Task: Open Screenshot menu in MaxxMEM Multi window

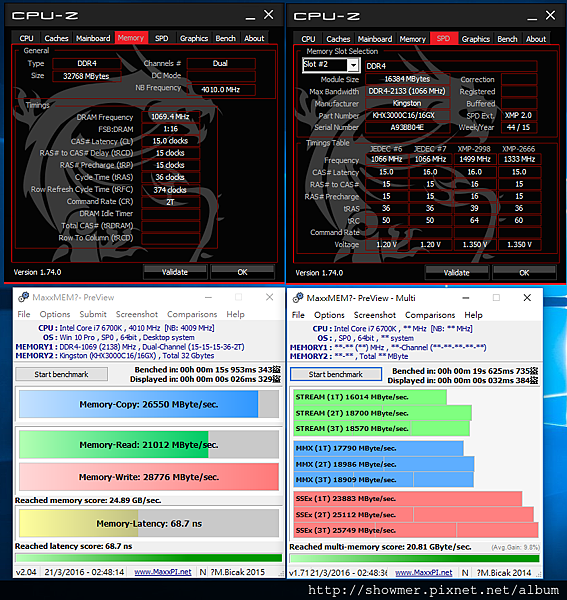Action: pos(375,315)
